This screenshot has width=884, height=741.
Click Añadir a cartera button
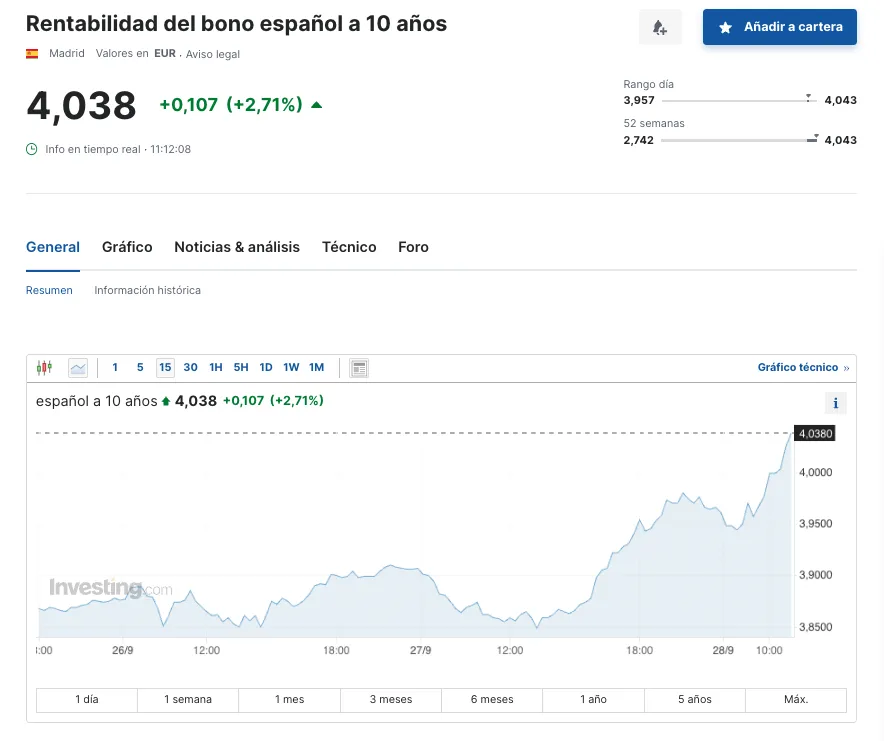(780, 27)
